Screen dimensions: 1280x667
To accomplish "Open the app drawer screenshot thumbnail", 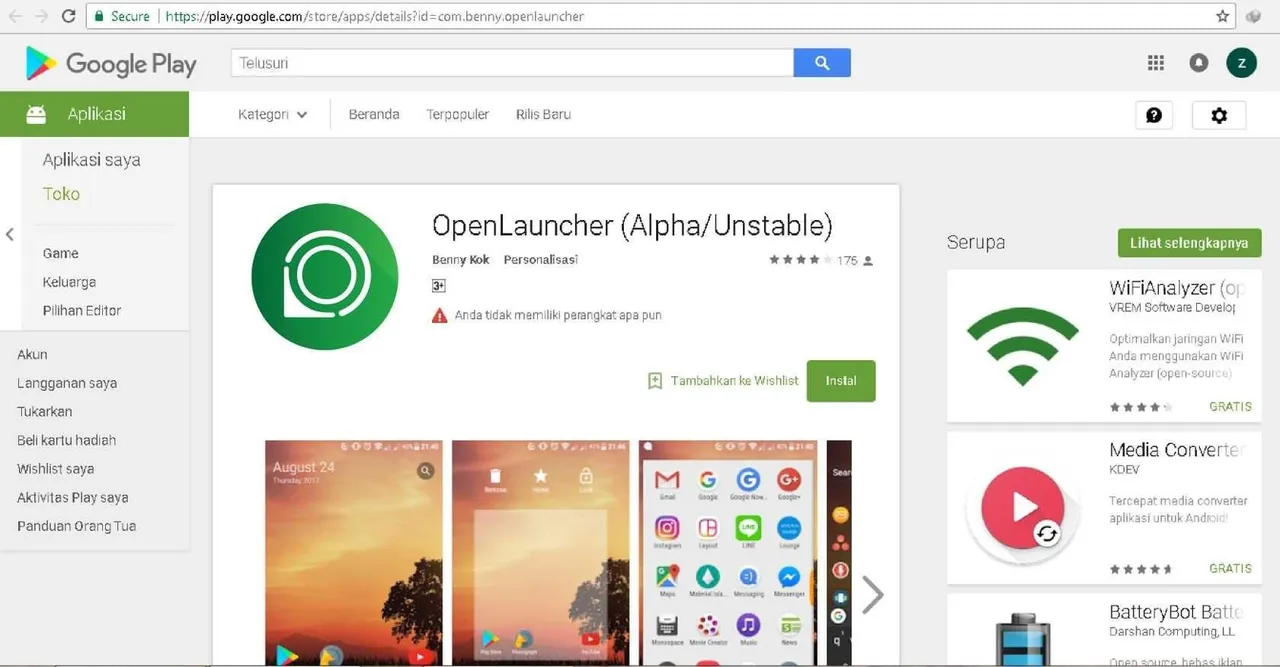I will pyautogui.click(x=728, y=553).
